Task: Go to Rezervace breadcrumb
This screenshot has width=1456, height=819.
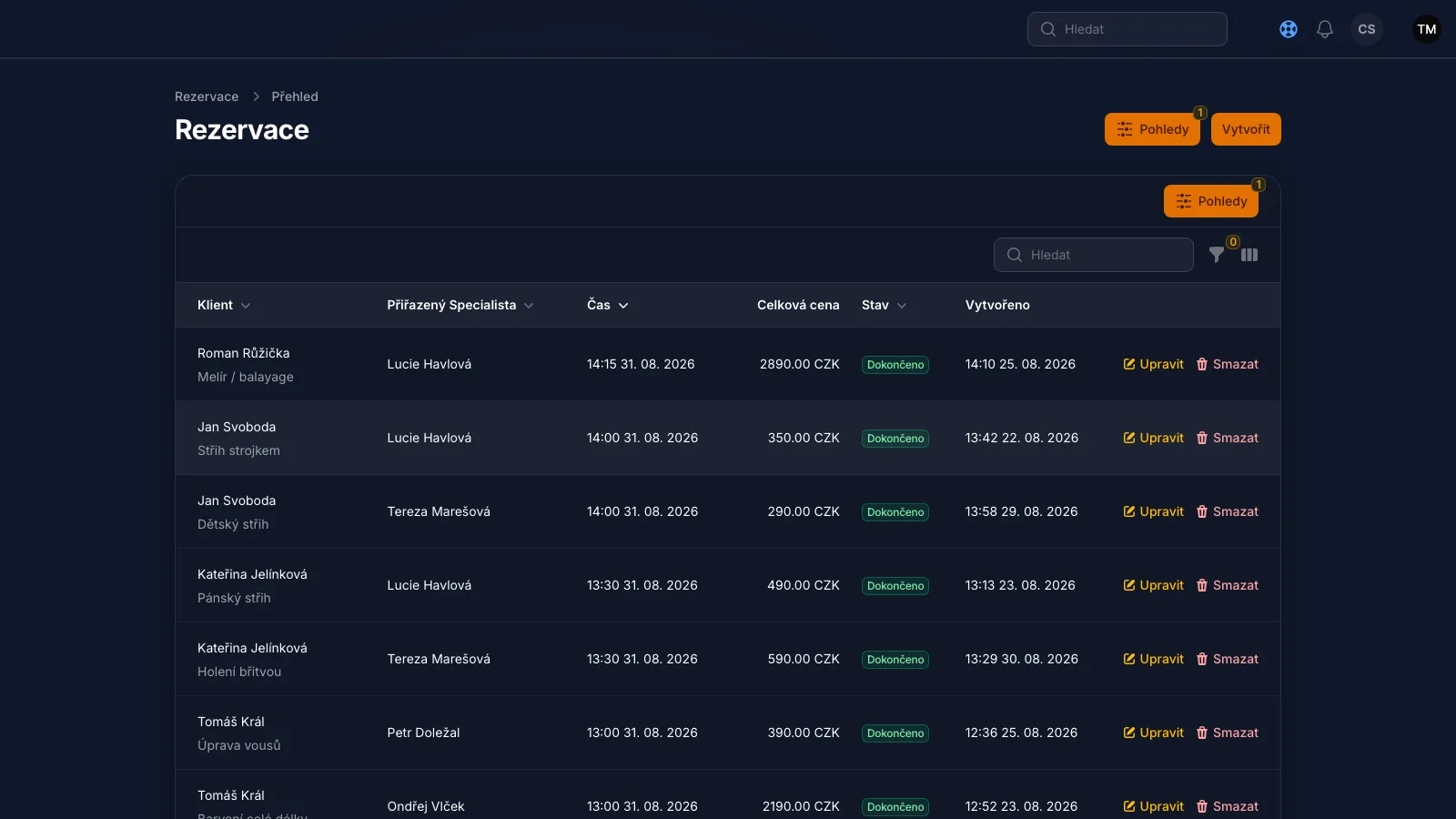Action: point(207,96)
